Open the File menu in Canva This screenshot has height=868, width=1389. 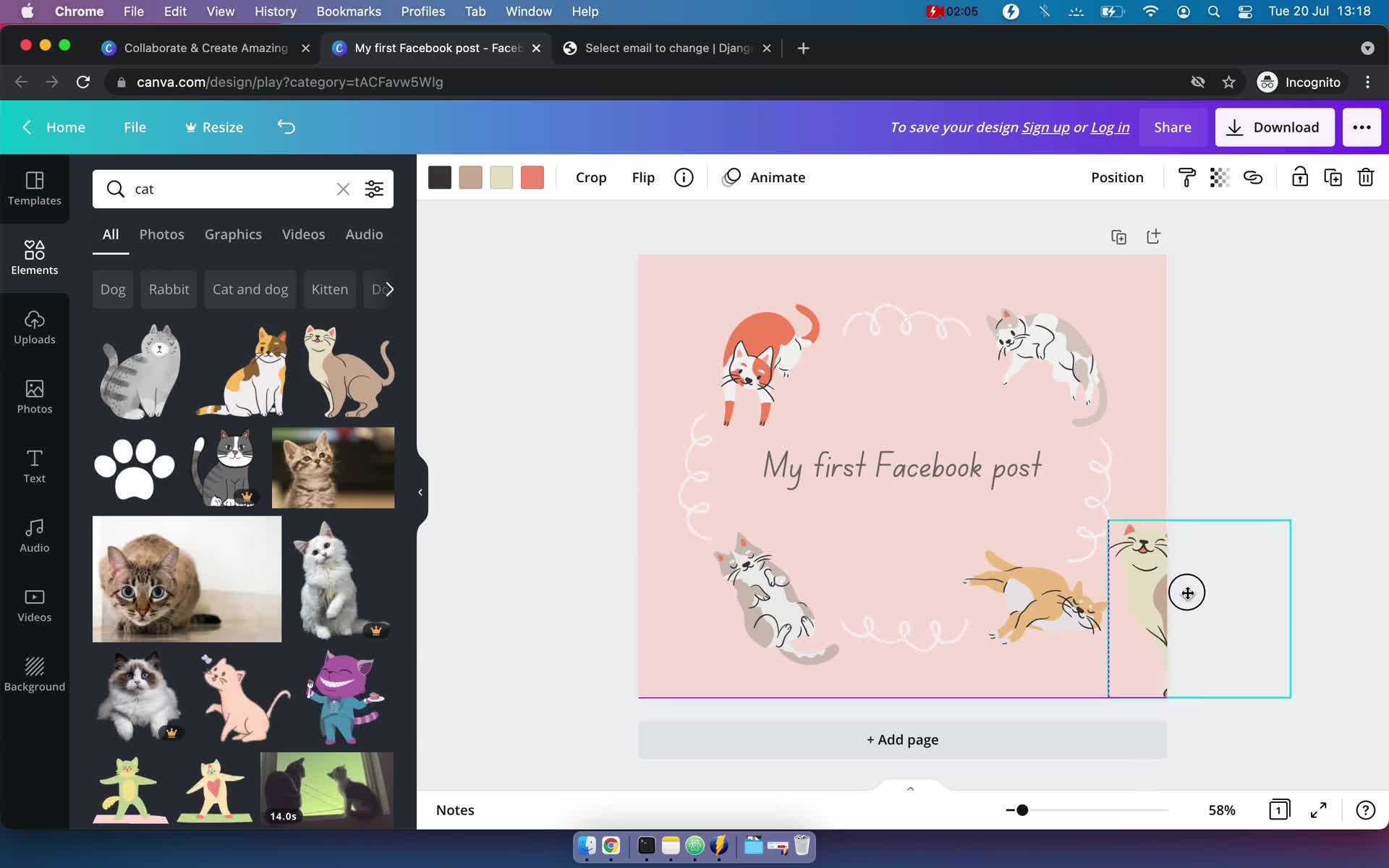coord(135,127)
